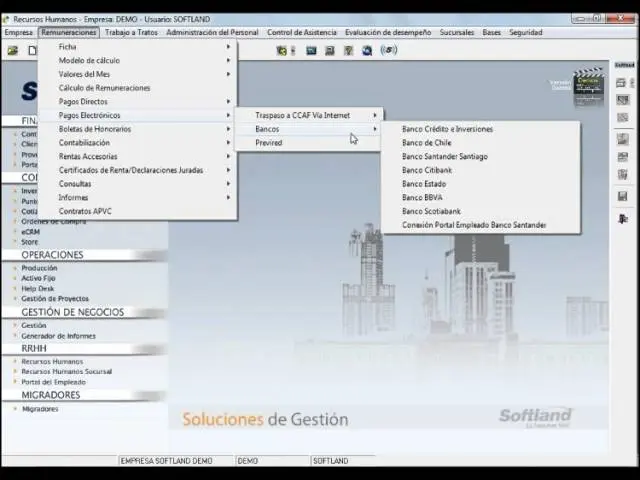Select the Previred entry
Viewport: 640px width, 480px height.
pos(309,143)
